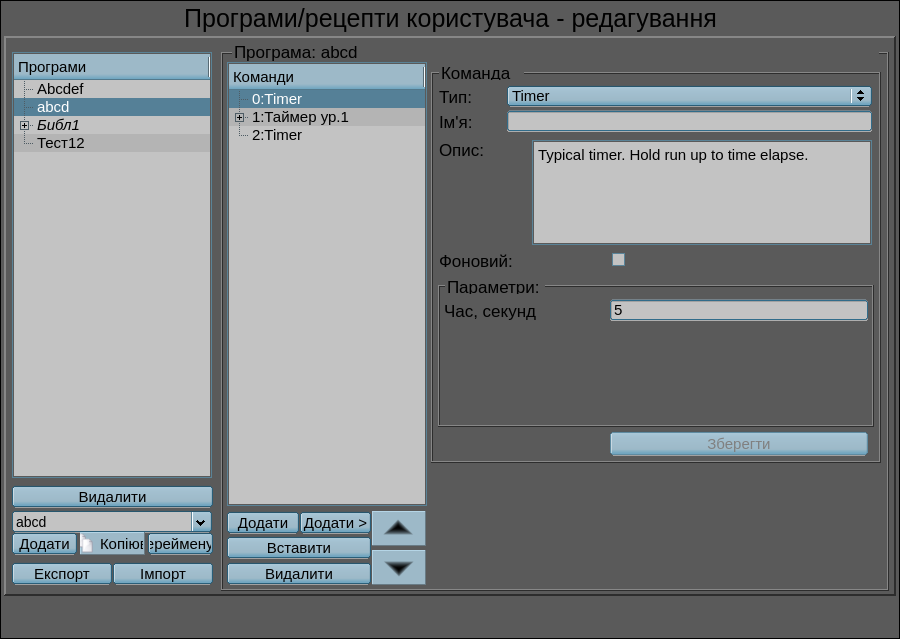900x639 pixels.
Task: Open the abcd program name combo box arrow
Action: click(201, 522)
